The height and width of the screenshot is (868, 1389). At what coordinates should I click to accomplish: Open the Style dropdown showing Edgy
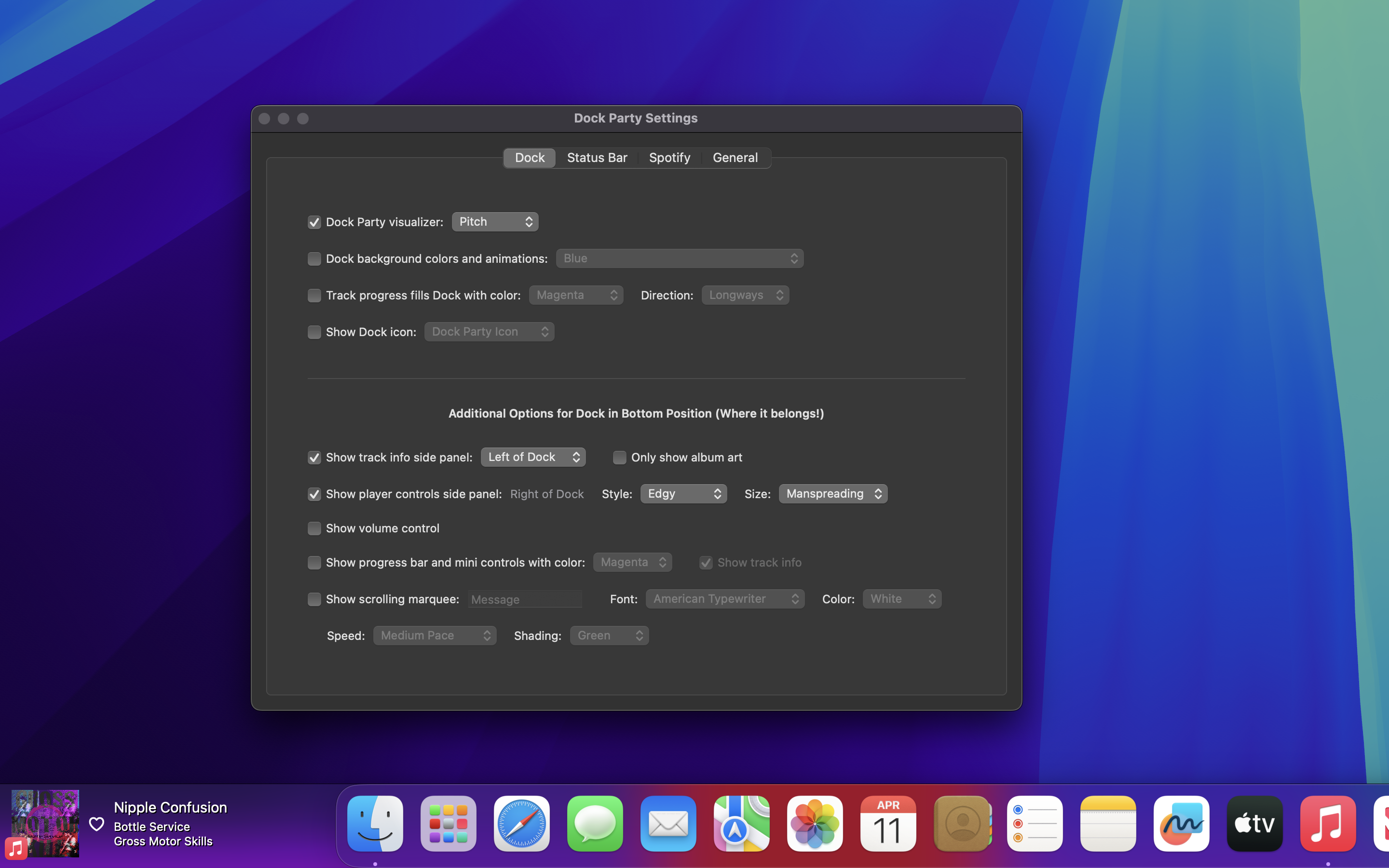pos(682,493)
